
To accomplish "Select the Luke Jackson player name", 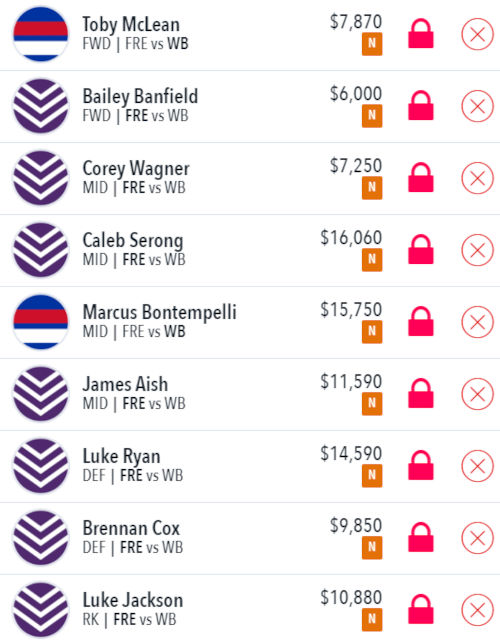I will (x=133, y=600).
